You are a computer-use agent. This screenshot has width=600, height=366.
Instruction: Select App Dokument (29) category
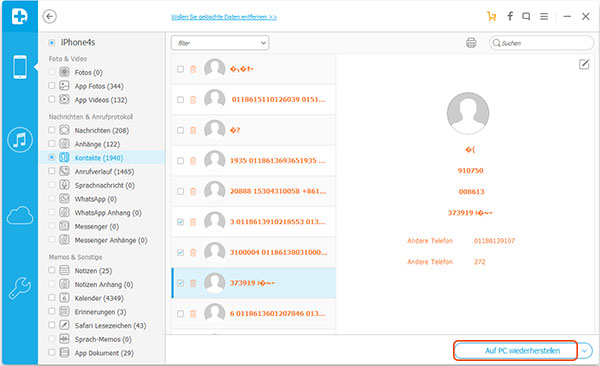click(x=104, y=353)
